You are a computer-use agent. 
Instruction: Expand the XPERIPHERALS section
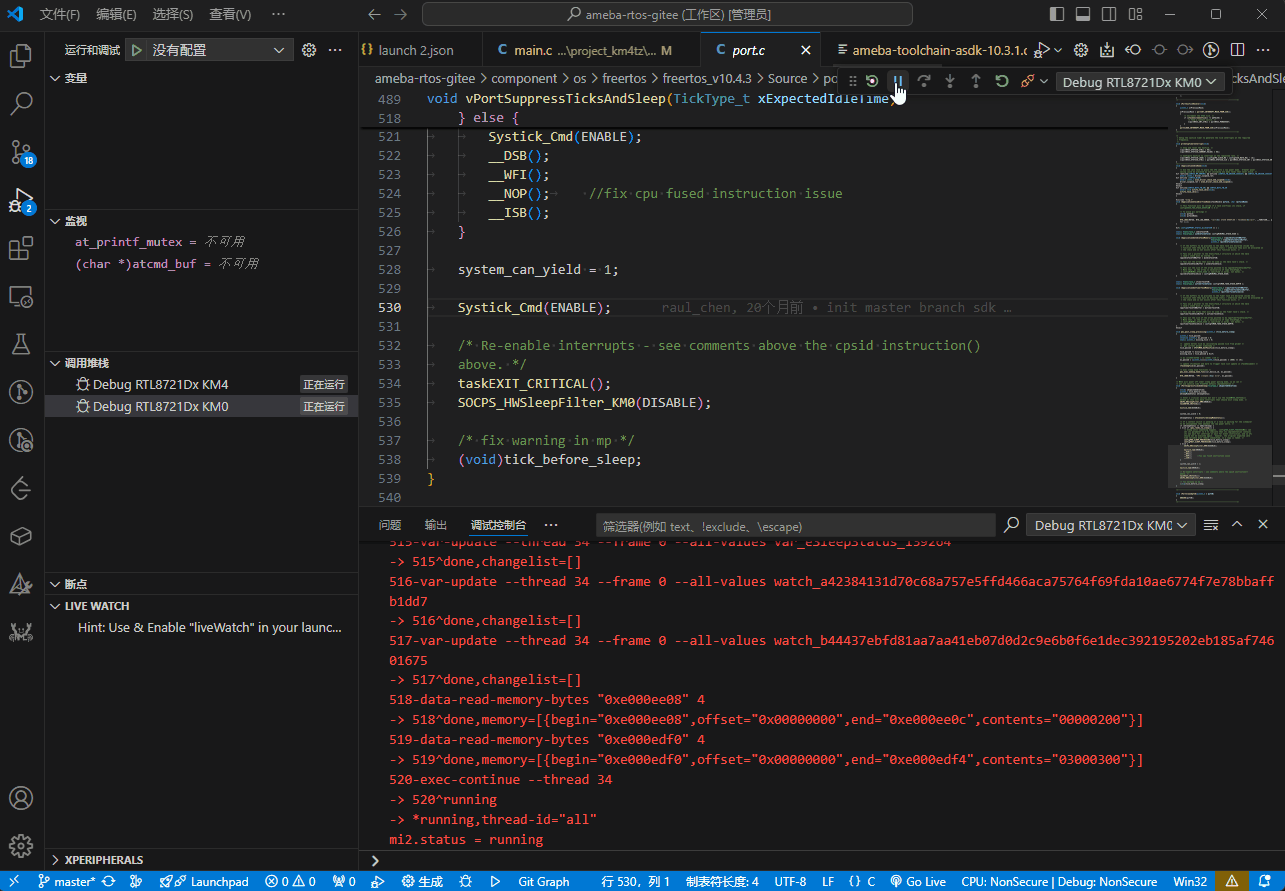[103, 860]
